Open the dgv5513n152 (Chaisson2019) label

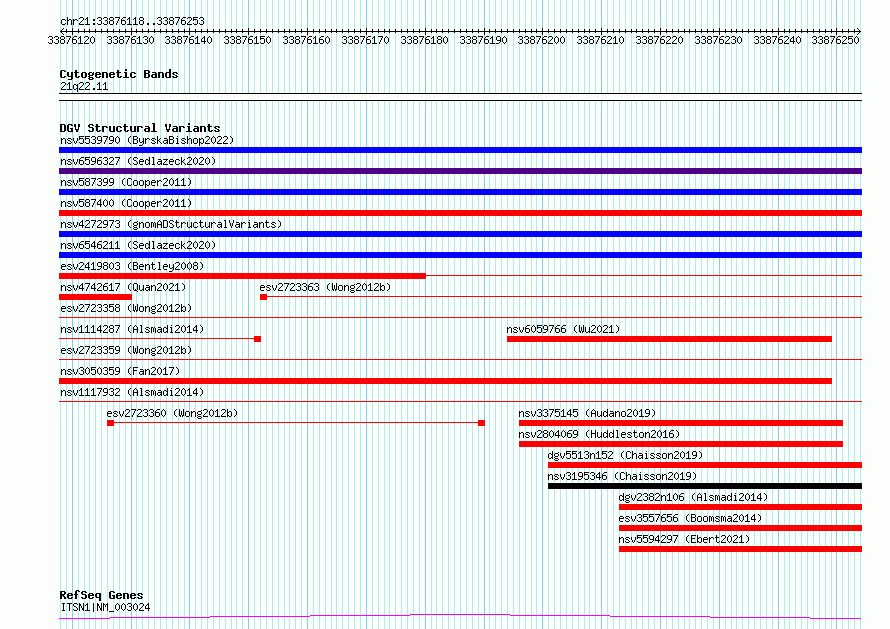pos(625,455)
